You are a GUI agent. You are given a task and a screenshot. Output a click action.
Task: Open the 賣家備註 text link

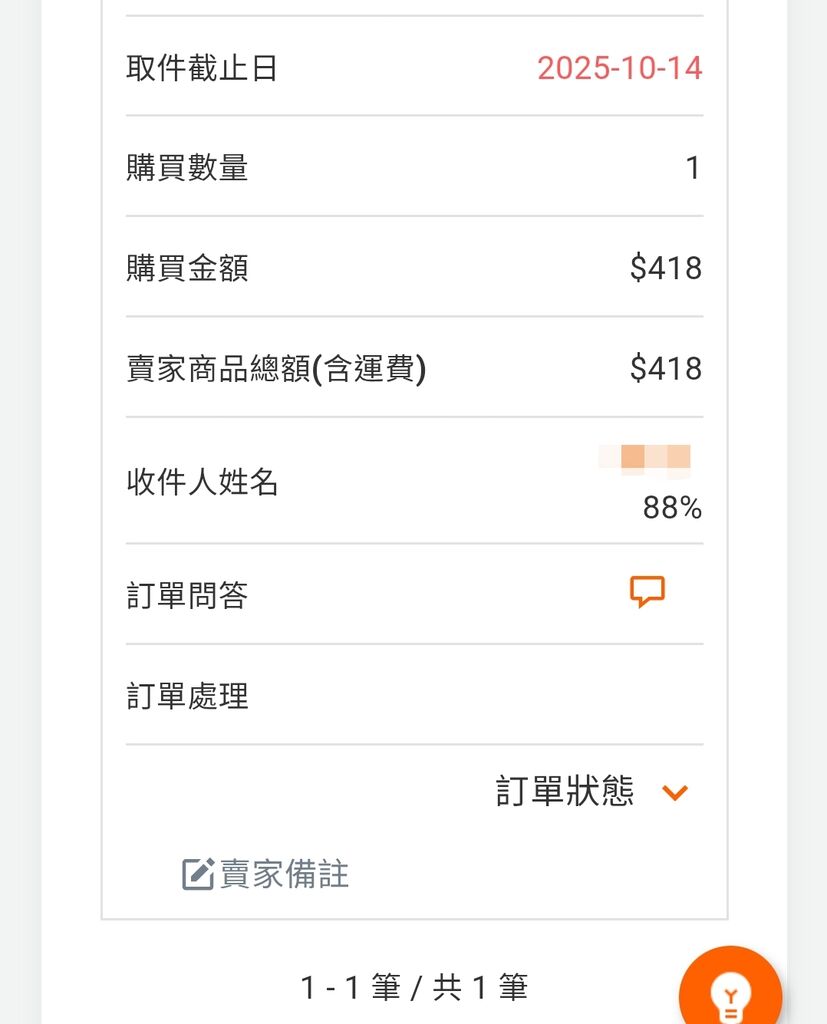pyautogui.click(x=285, y=874)
